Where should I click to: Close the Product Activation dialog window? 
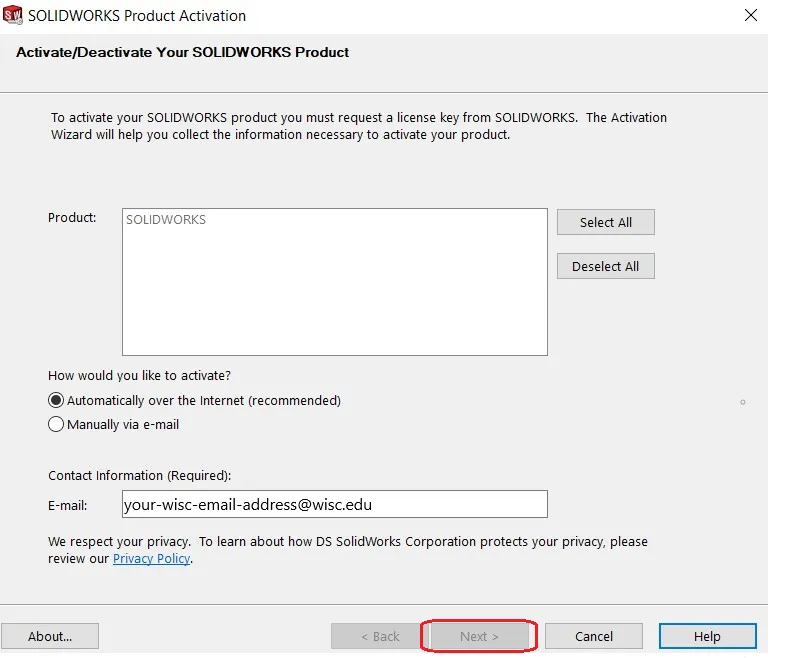750,16
